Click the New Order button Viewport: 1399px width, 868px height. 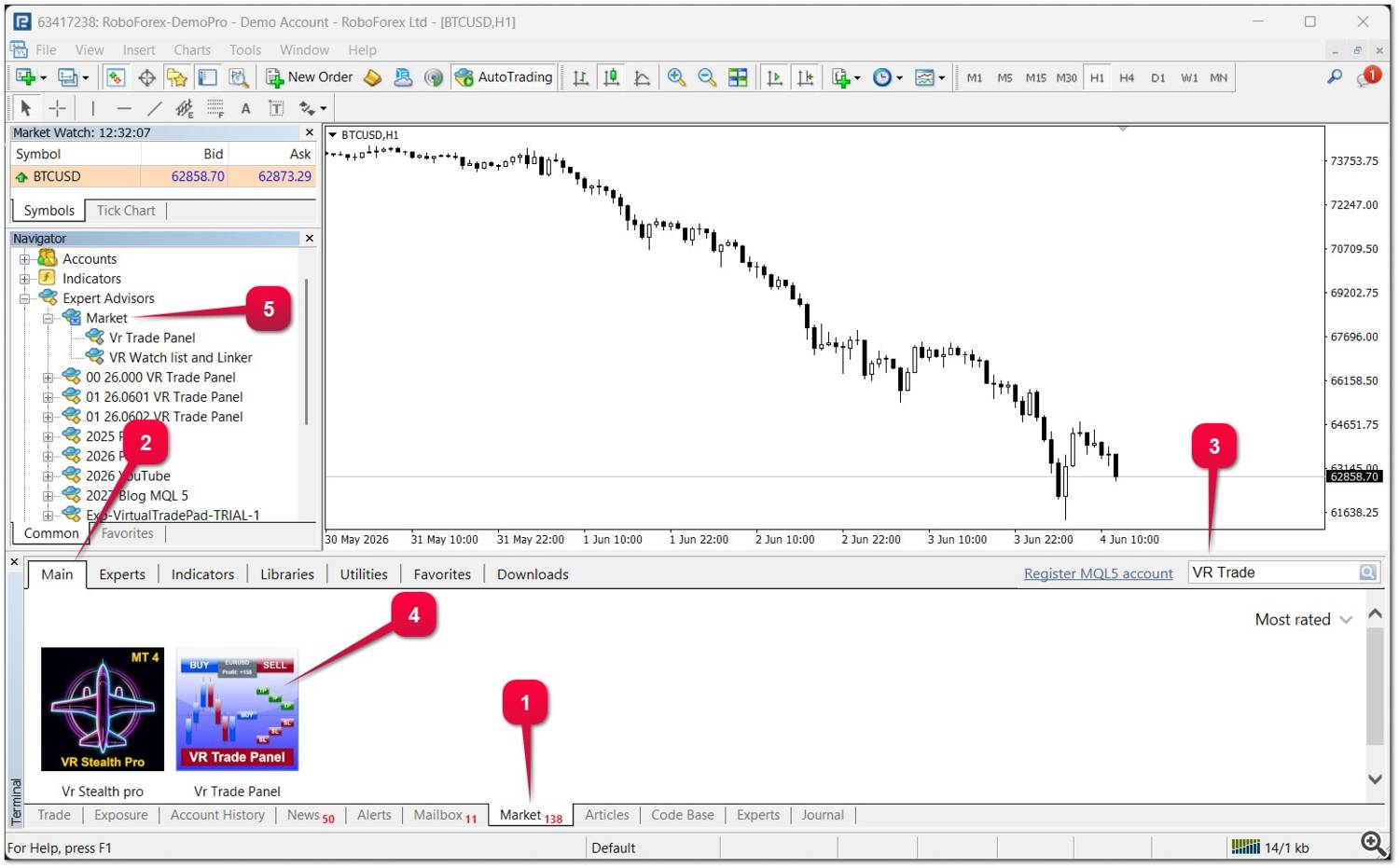pos(310,77)
